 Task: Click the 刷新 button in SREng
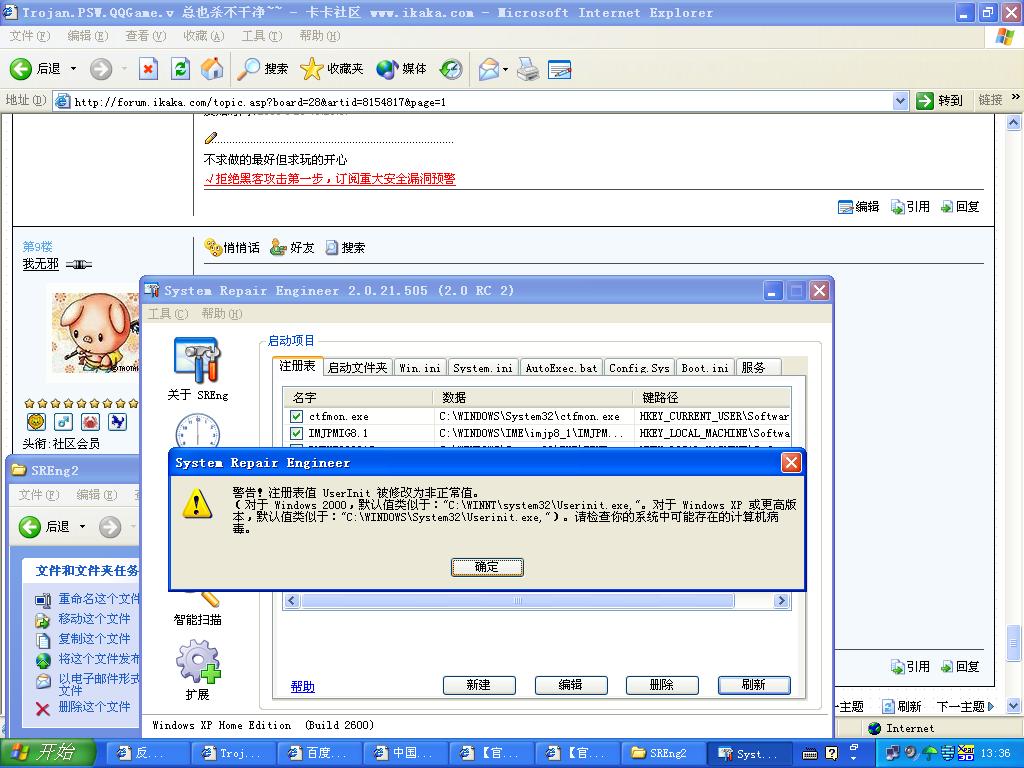[x=754, y=684]
